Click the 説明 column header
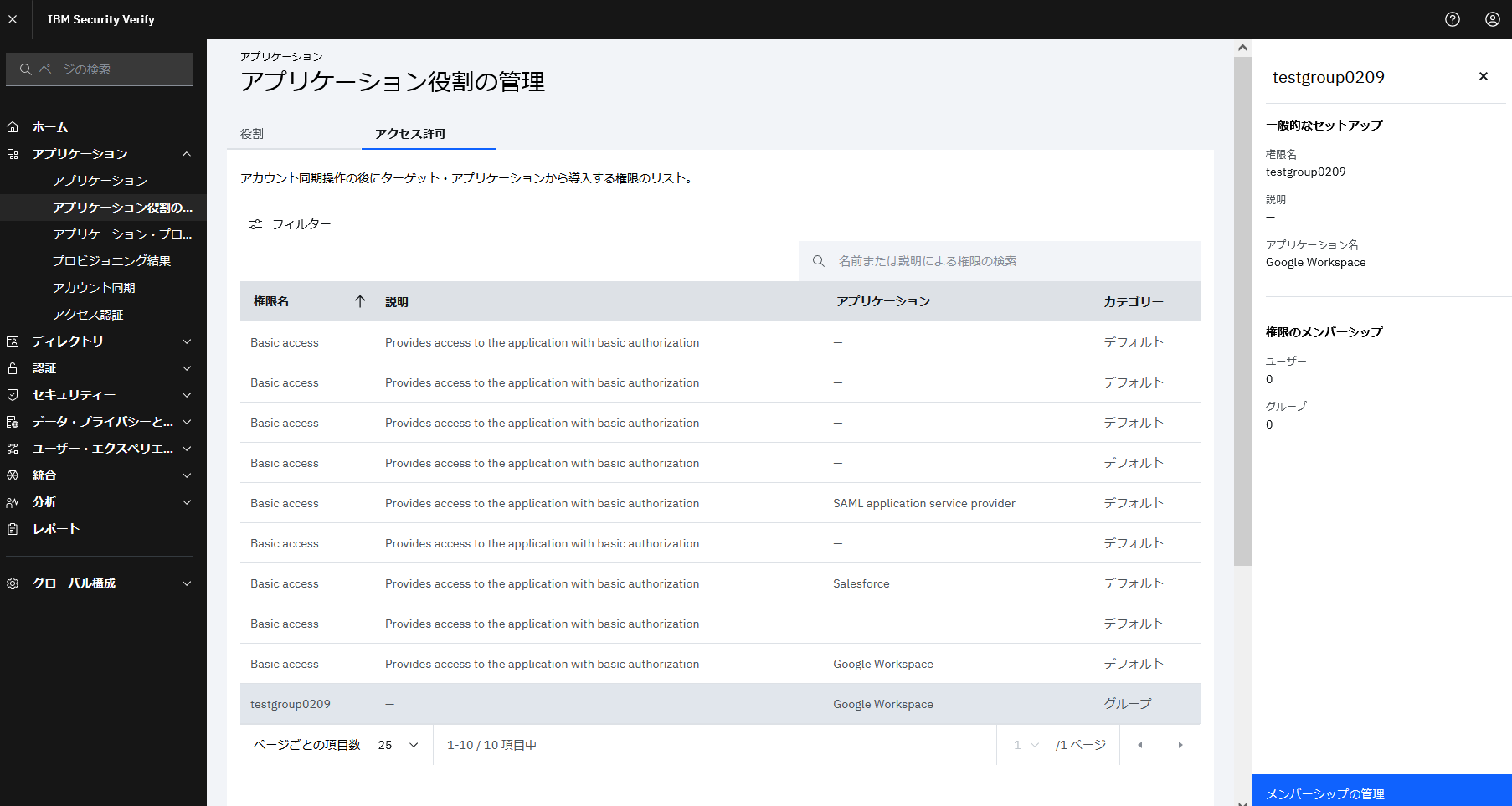 click(397, 302)
